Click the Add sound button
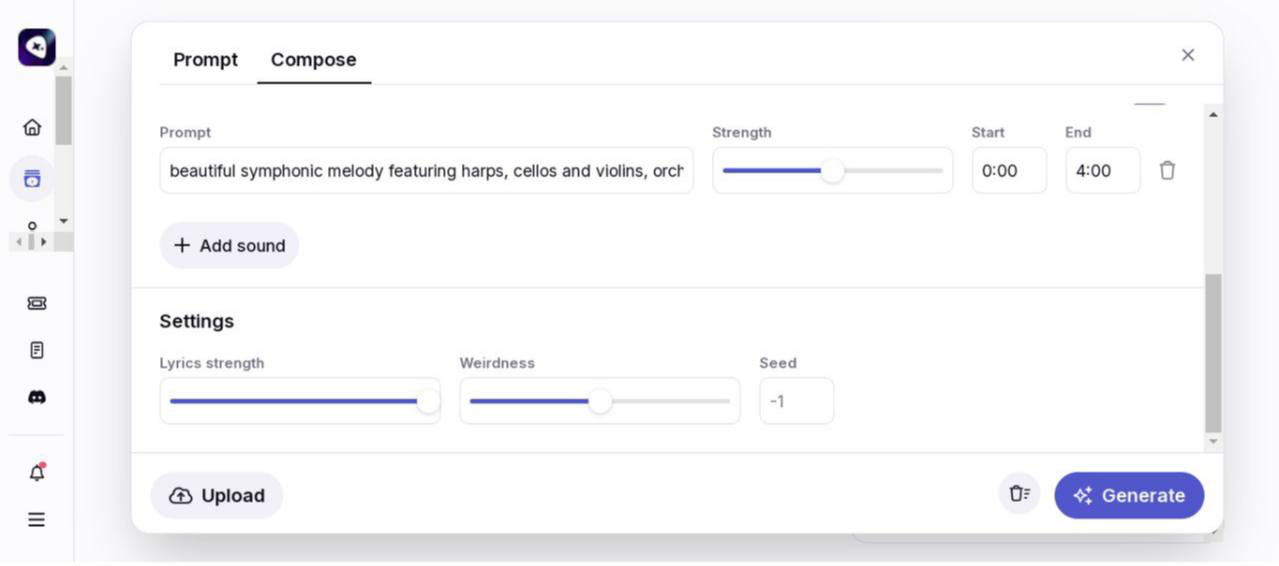The image size is (1279, 566). click(229, 246)
